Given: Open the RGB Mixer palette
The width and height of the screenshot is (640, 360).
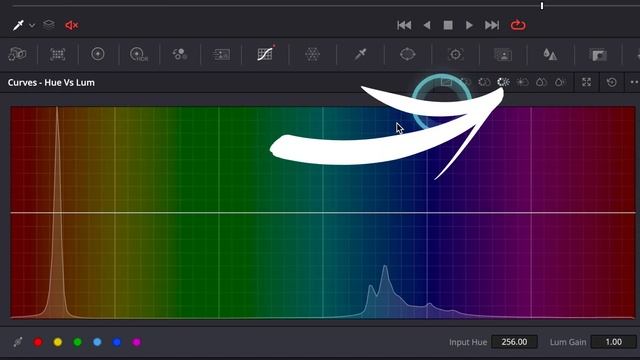Looking at the screenshot, I should (x=180, y=54).
